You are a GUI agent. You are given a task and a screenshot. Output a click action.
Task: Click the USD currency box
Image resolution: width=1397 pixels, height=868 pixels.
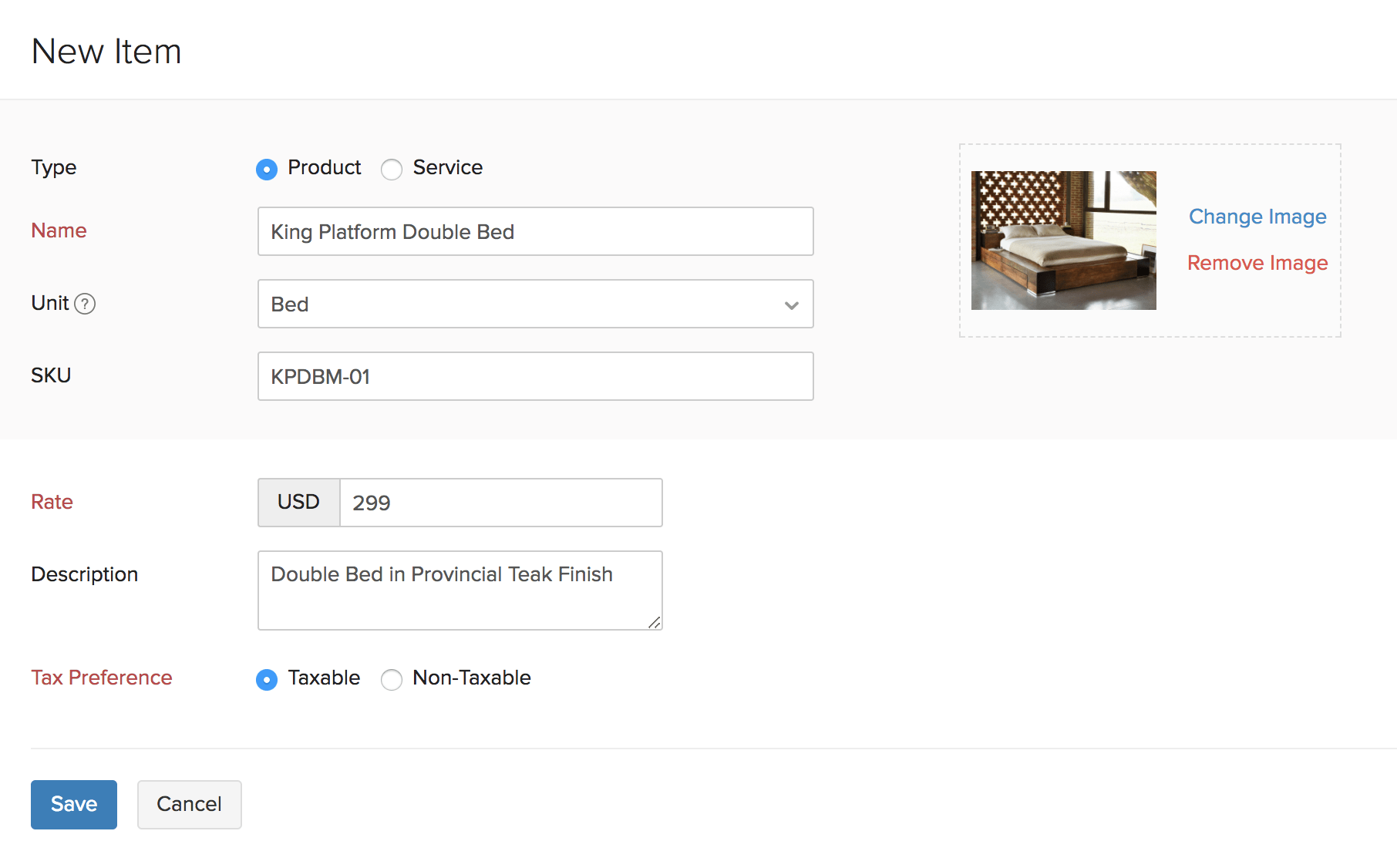[x=298, y=503]
